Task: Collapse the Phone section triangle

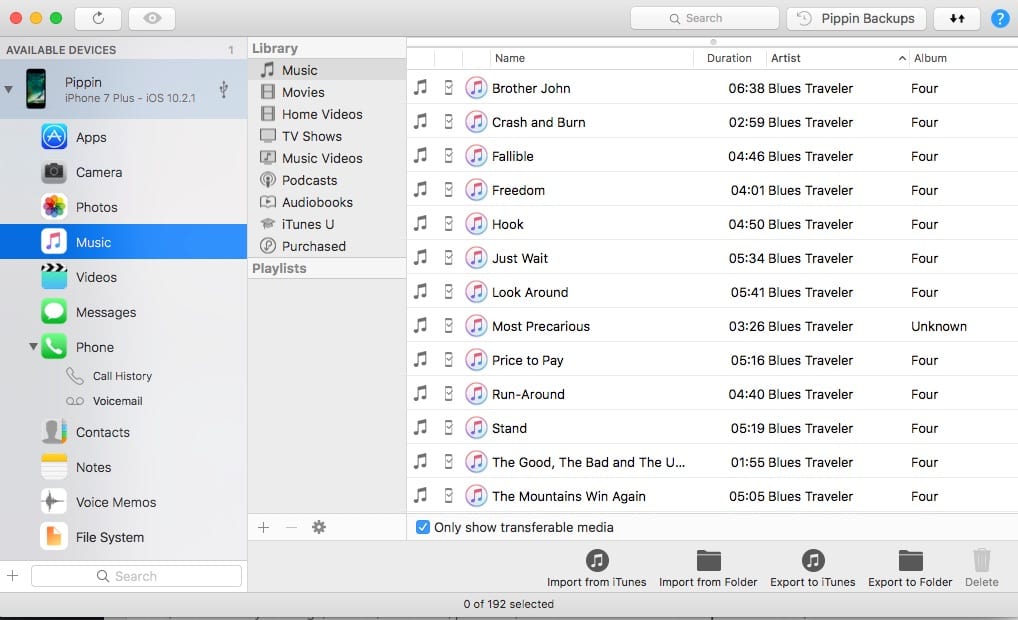Action: [33, 347]
